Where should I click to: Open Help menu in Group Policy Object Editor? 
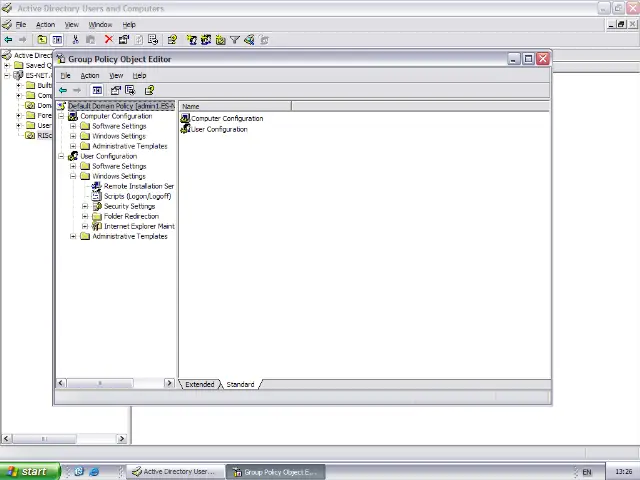(139, 76)
